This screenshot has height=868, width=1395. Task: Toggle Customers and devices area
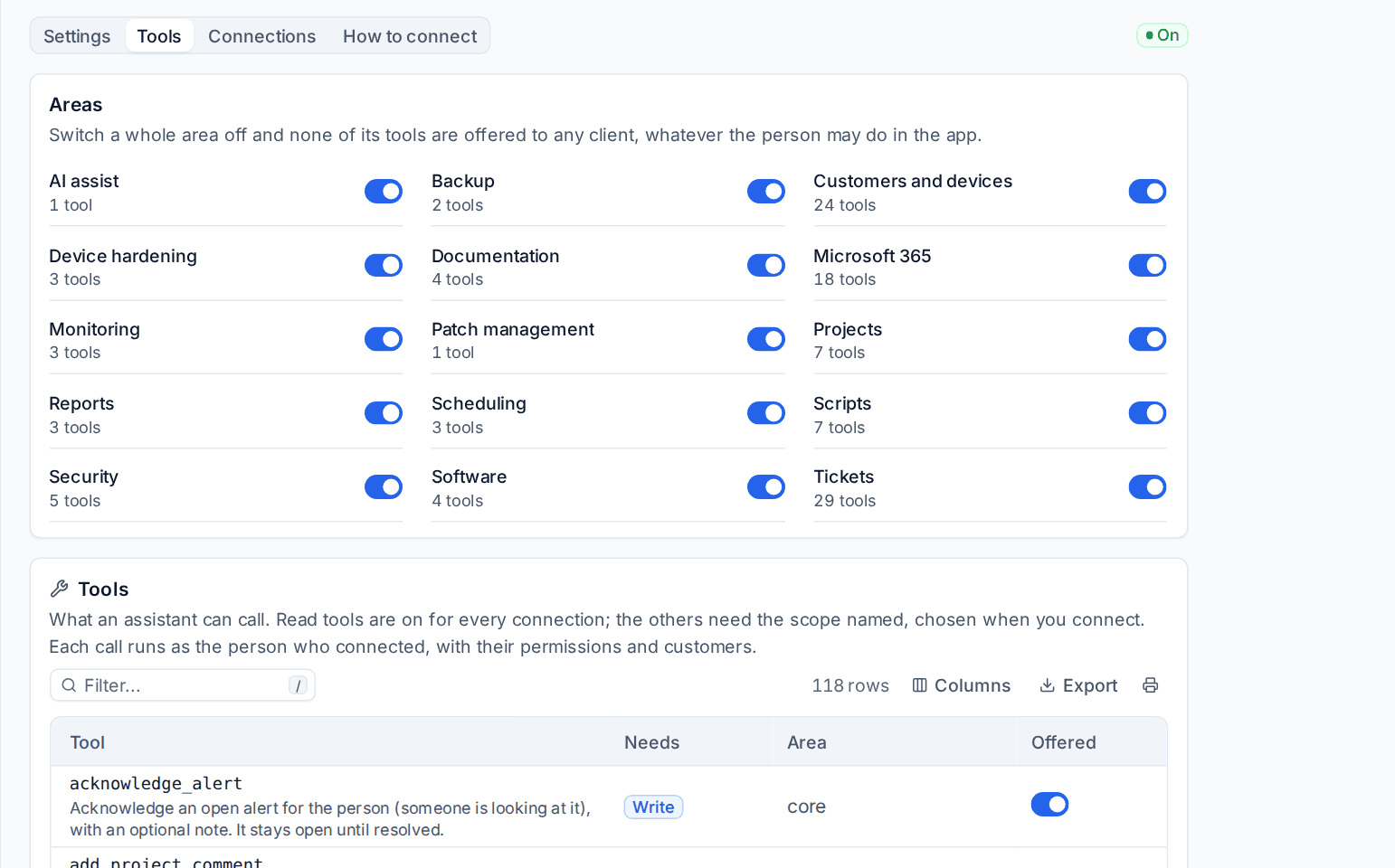(x=1147, y=192)
